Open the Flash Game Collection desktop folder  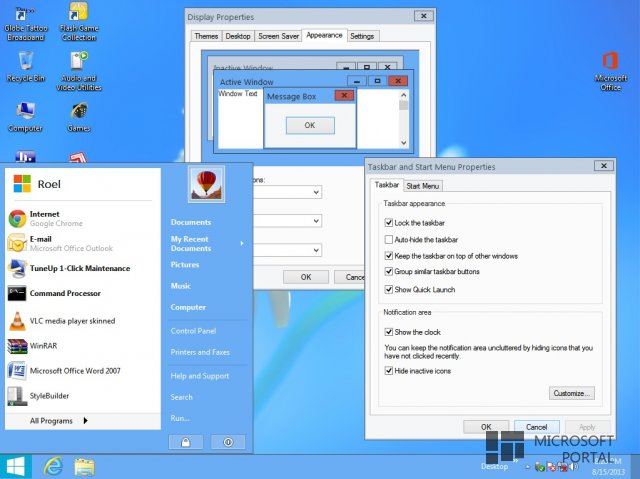(x=79, y=22)
